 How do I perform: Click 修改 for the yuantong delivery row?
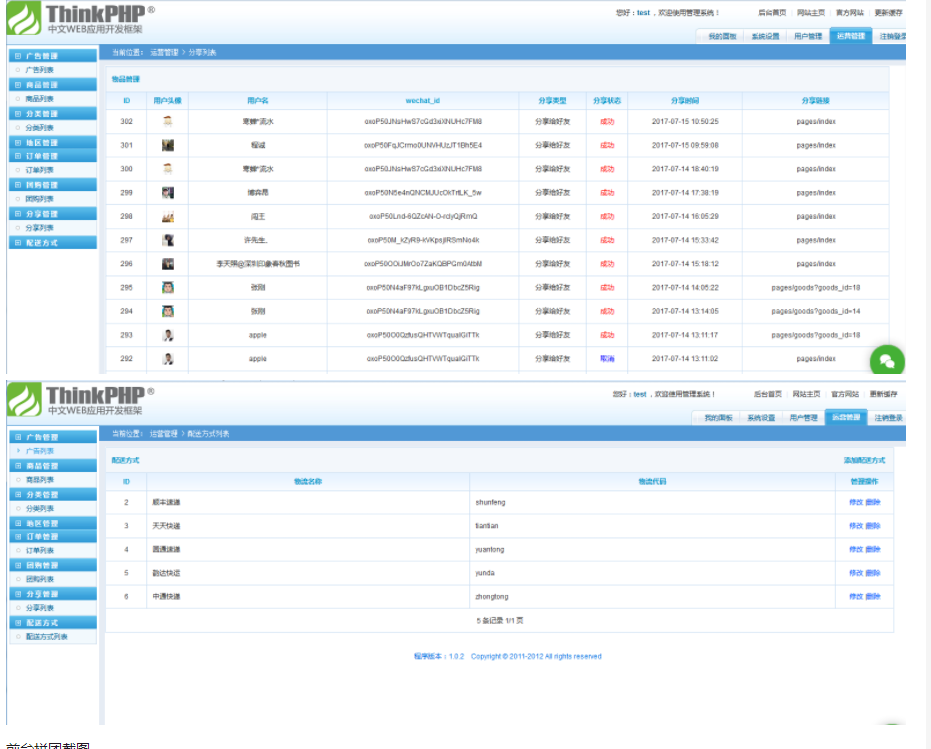point(856,549)
